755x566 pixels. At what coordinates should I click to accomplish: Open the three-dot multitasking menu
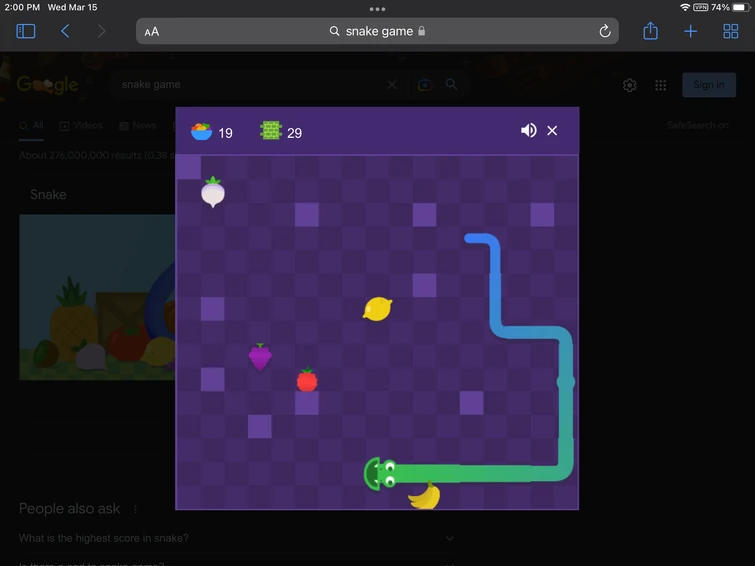pyautogui.click(x=378, y=9)
